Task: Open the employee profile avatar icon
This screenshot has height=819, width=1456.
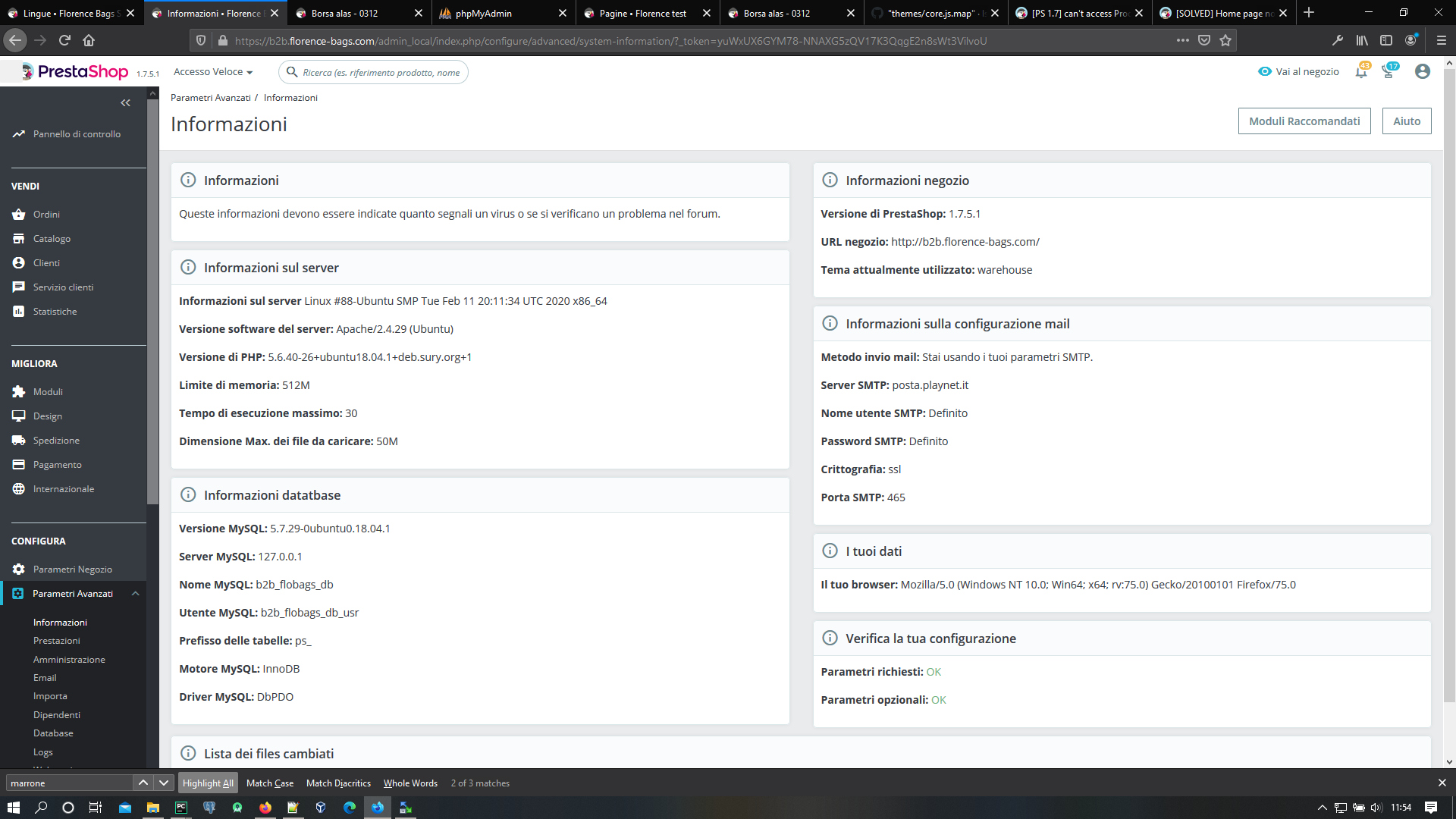Action: click(x=1423, y=71)
